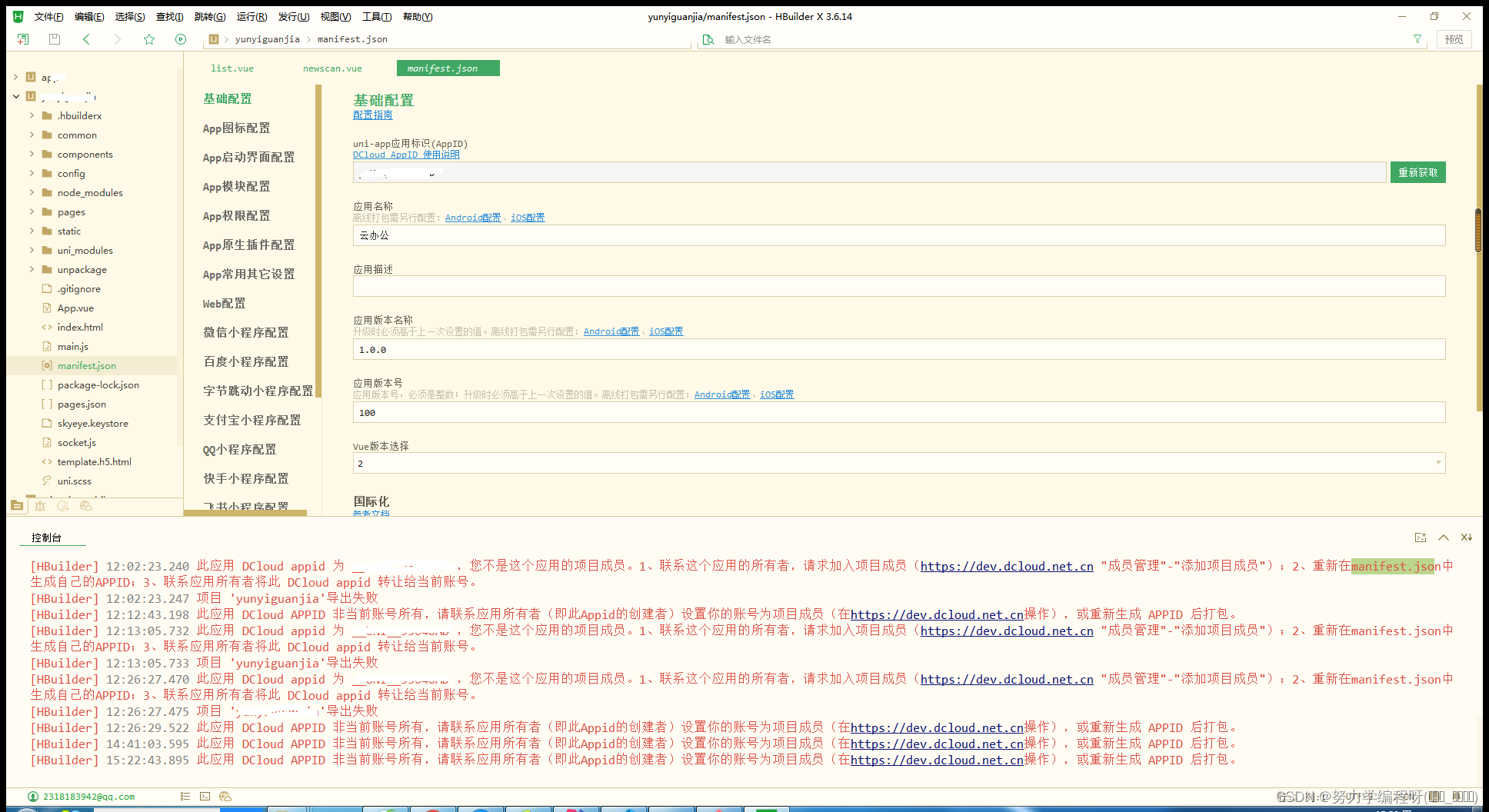Click iOS配置 link under 应用版本号
1489x812 pixels.
coord(777,394)
